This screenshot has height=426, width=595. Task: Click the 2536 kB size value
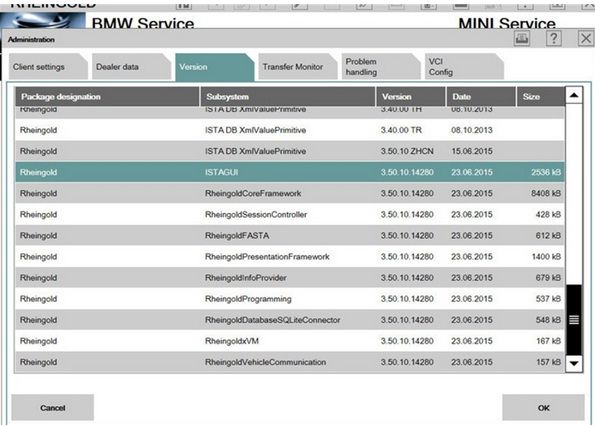[x=546, y=172]
